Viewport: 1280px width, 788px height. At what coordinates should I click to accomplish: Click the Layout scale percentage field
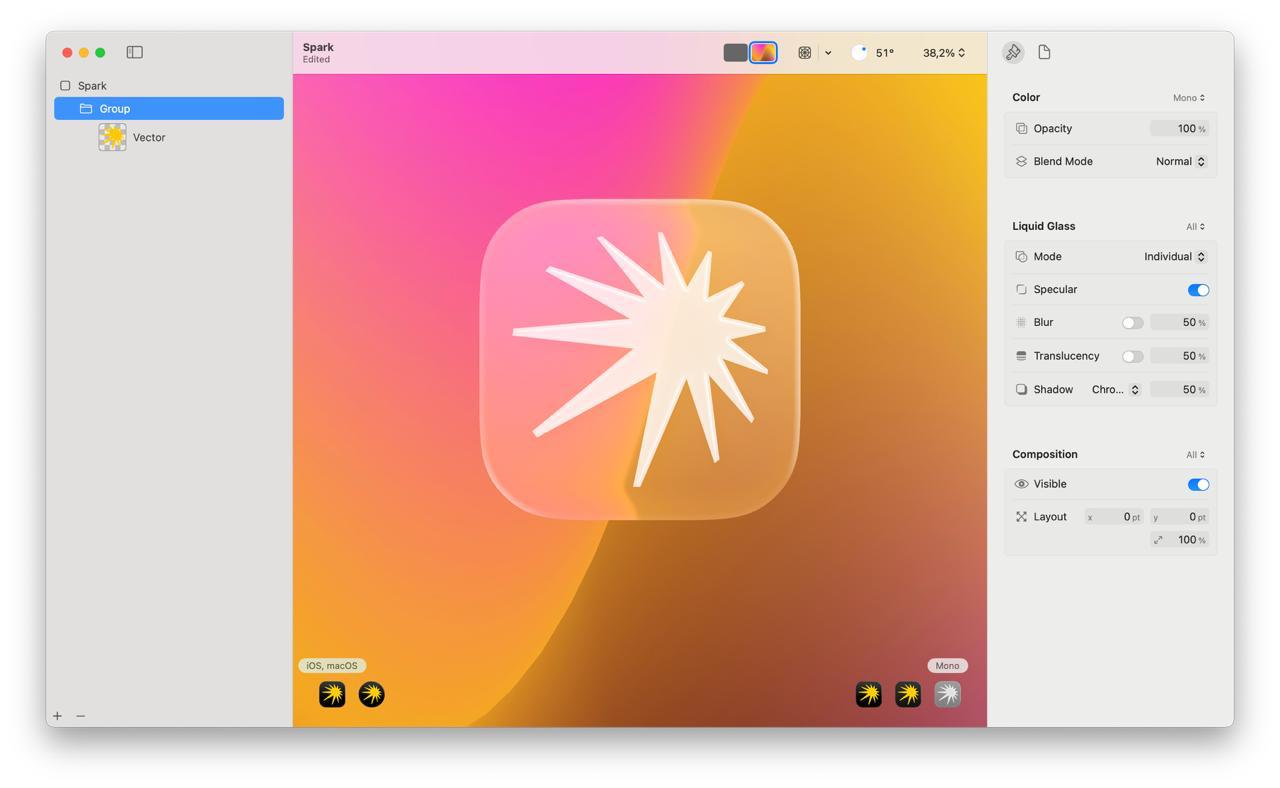pos(1179,540)
